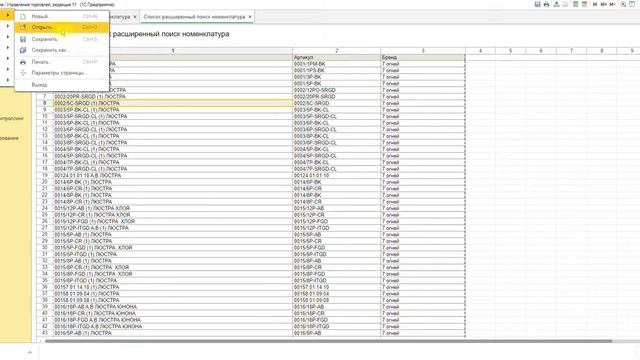Select column header 2
The height and width of the screenshot is (360, 640).
click(x=336, y=51)
